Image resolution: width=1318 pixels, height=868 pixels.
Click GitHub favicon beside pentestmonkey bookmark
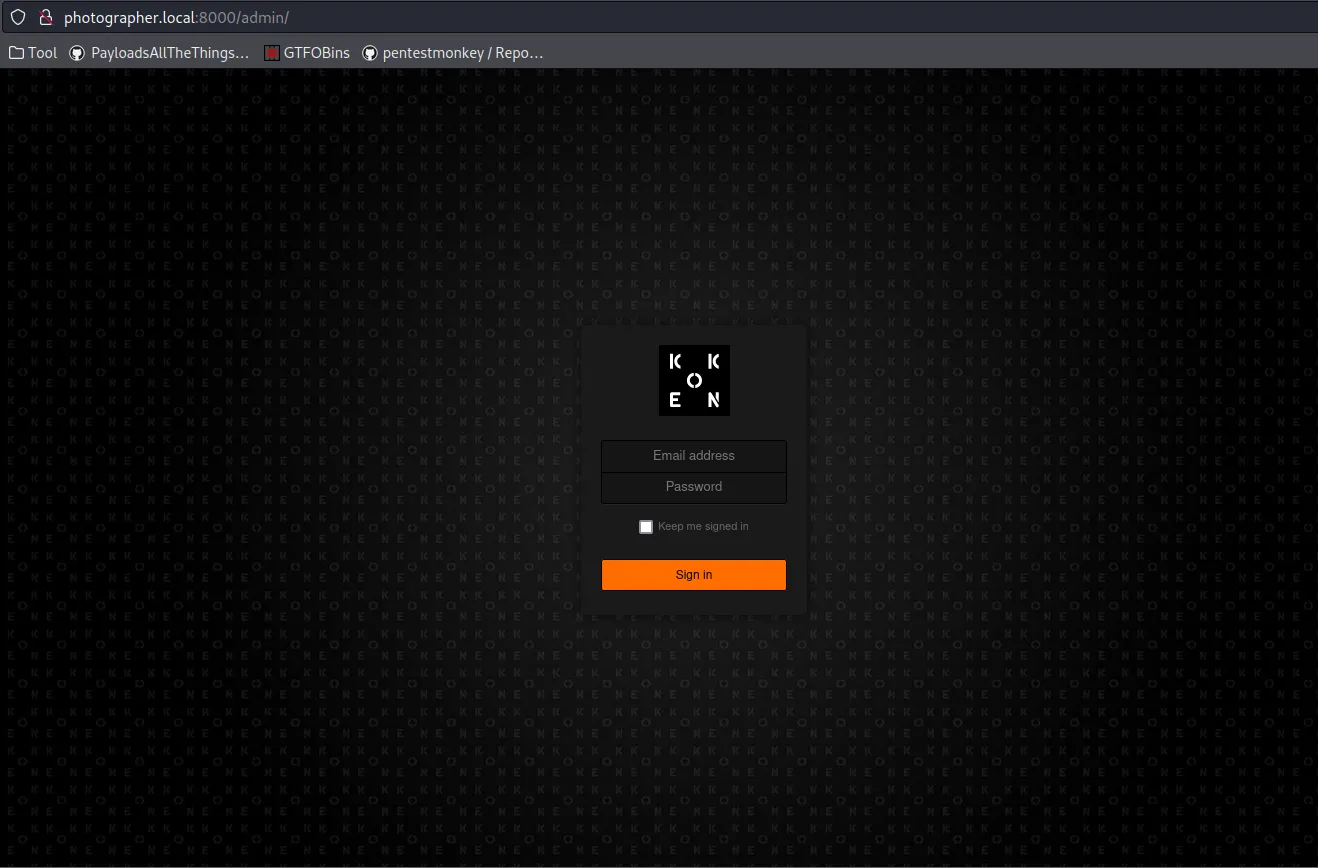coord(370,53)
